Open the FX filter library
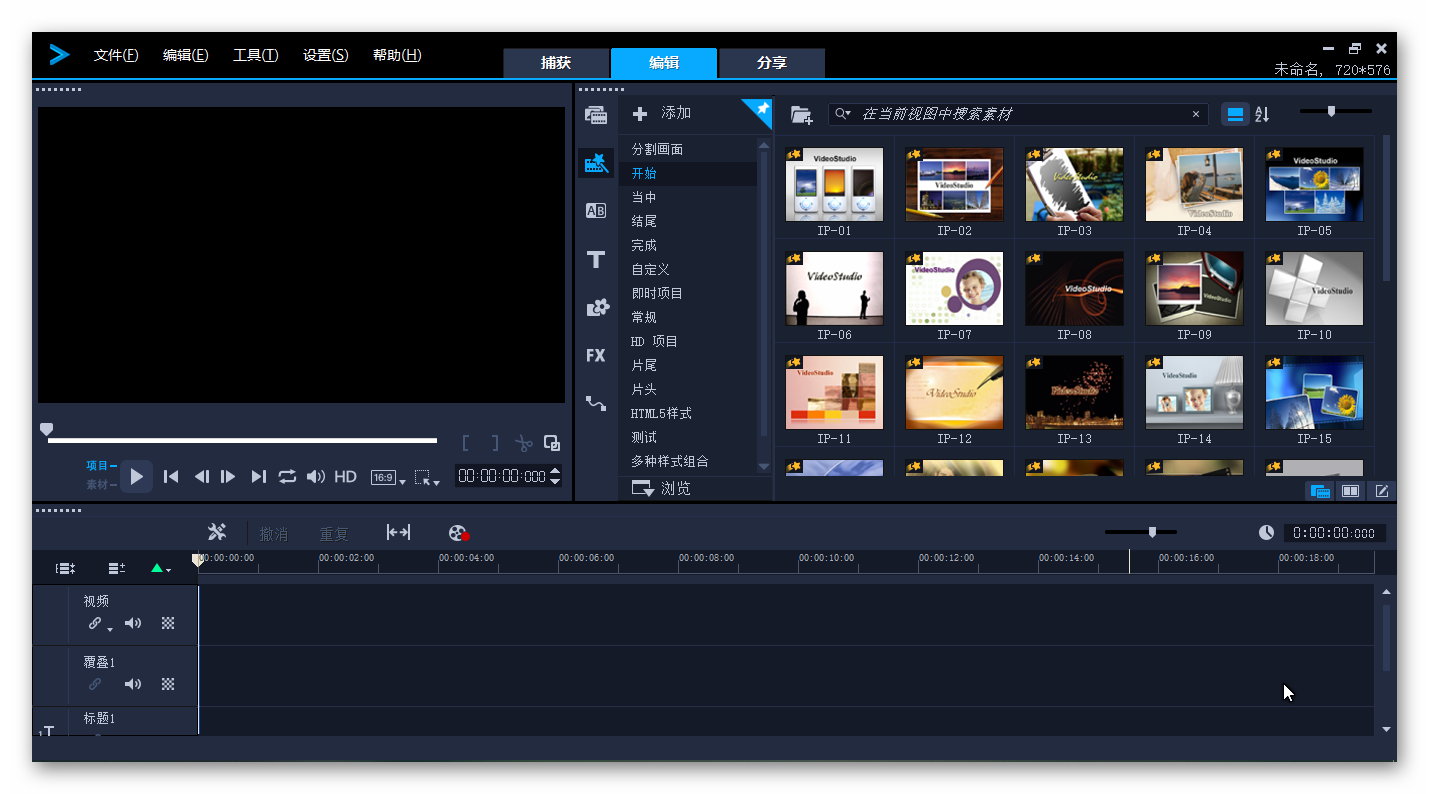This screenshot has width=1429, height=794. pyautogui.click(x=596, y=355)
